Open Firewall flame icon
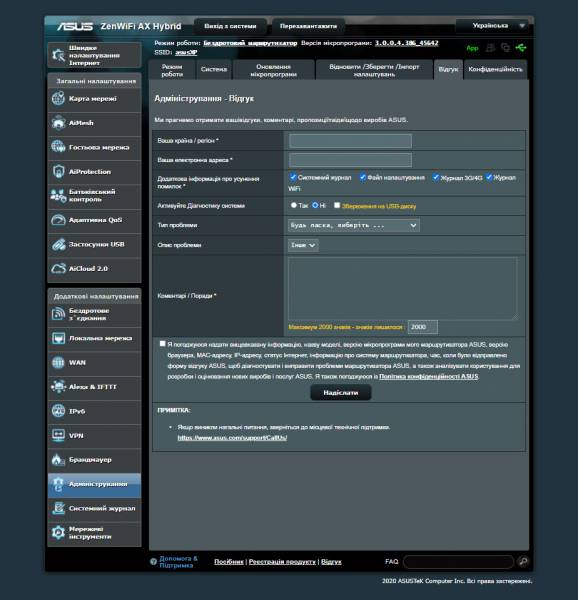 [58, 460]
